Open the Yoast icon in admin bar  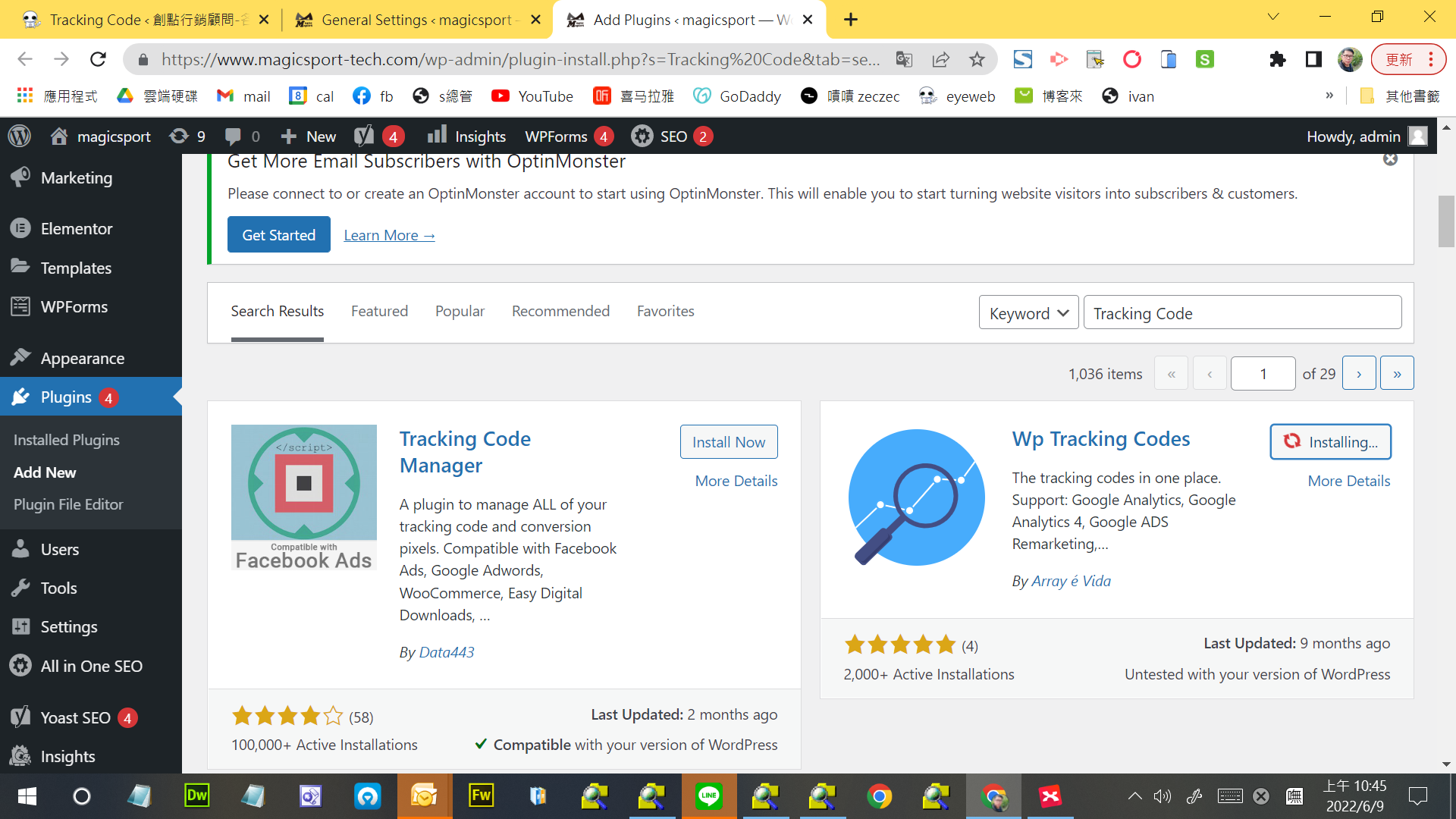(378, 136)
